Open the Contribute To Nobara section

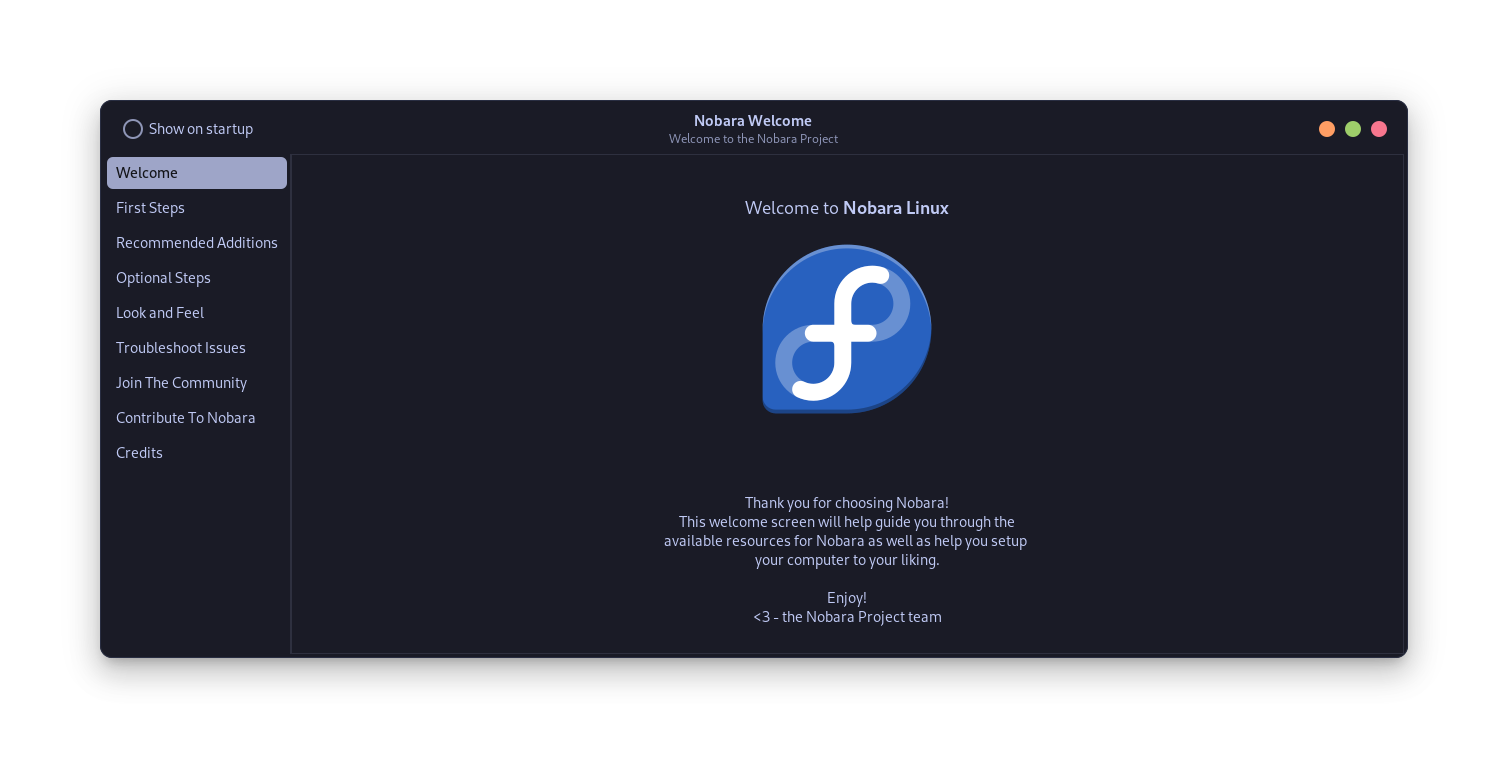185,417
